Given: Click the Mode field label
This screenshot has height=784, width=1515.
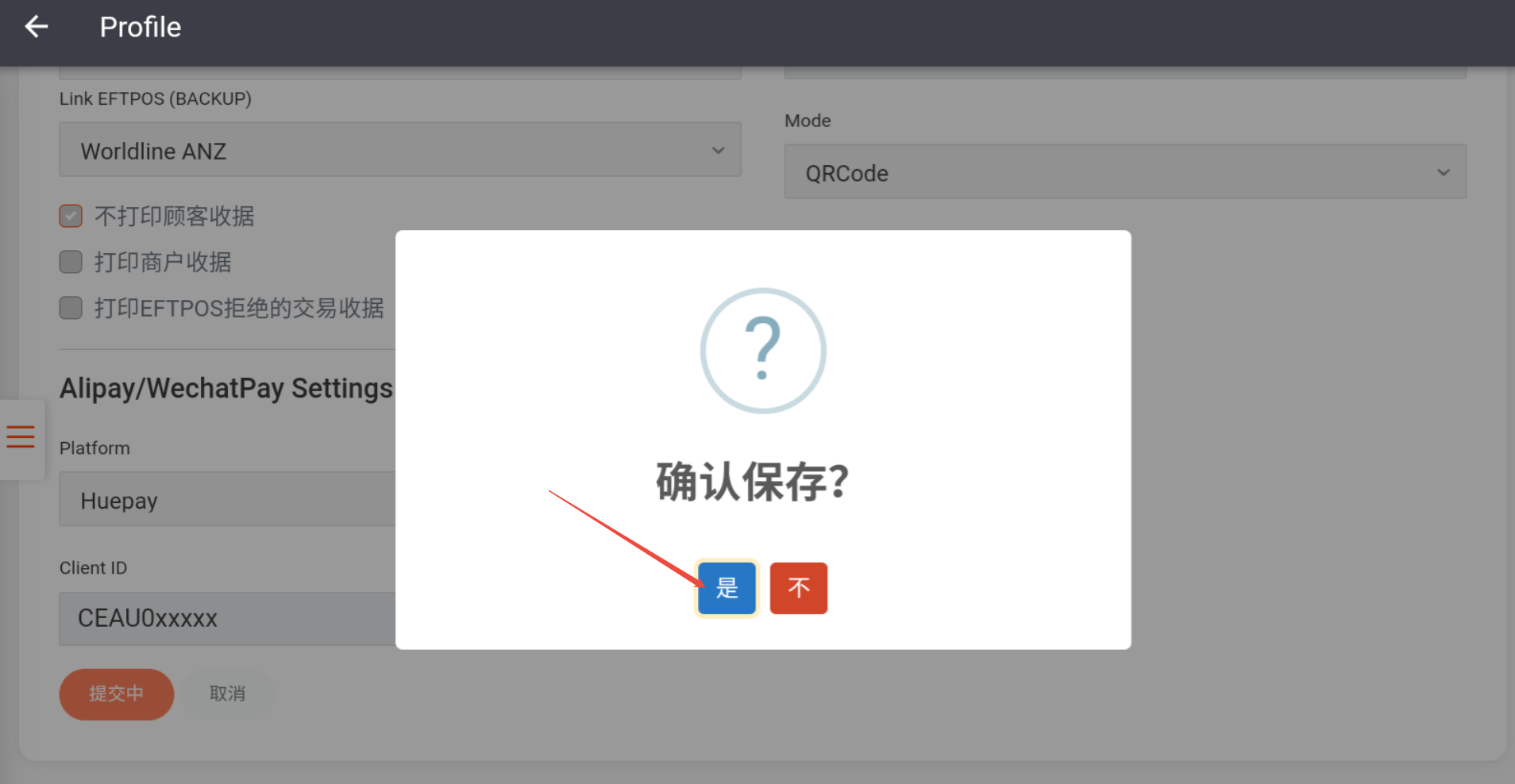Looking at the screenshot, I should pos(808,121).
